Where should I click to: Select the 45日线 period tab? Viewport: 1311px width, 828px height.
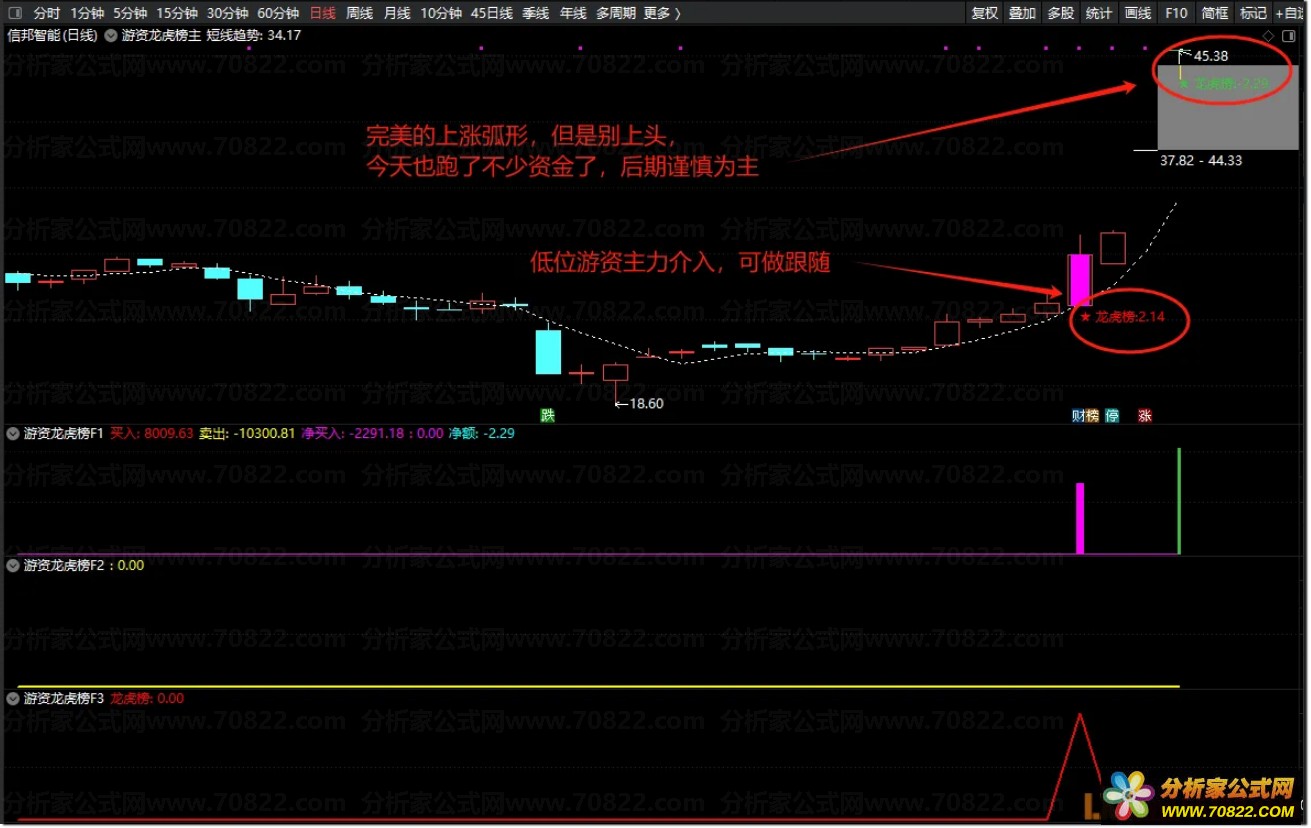492,13
